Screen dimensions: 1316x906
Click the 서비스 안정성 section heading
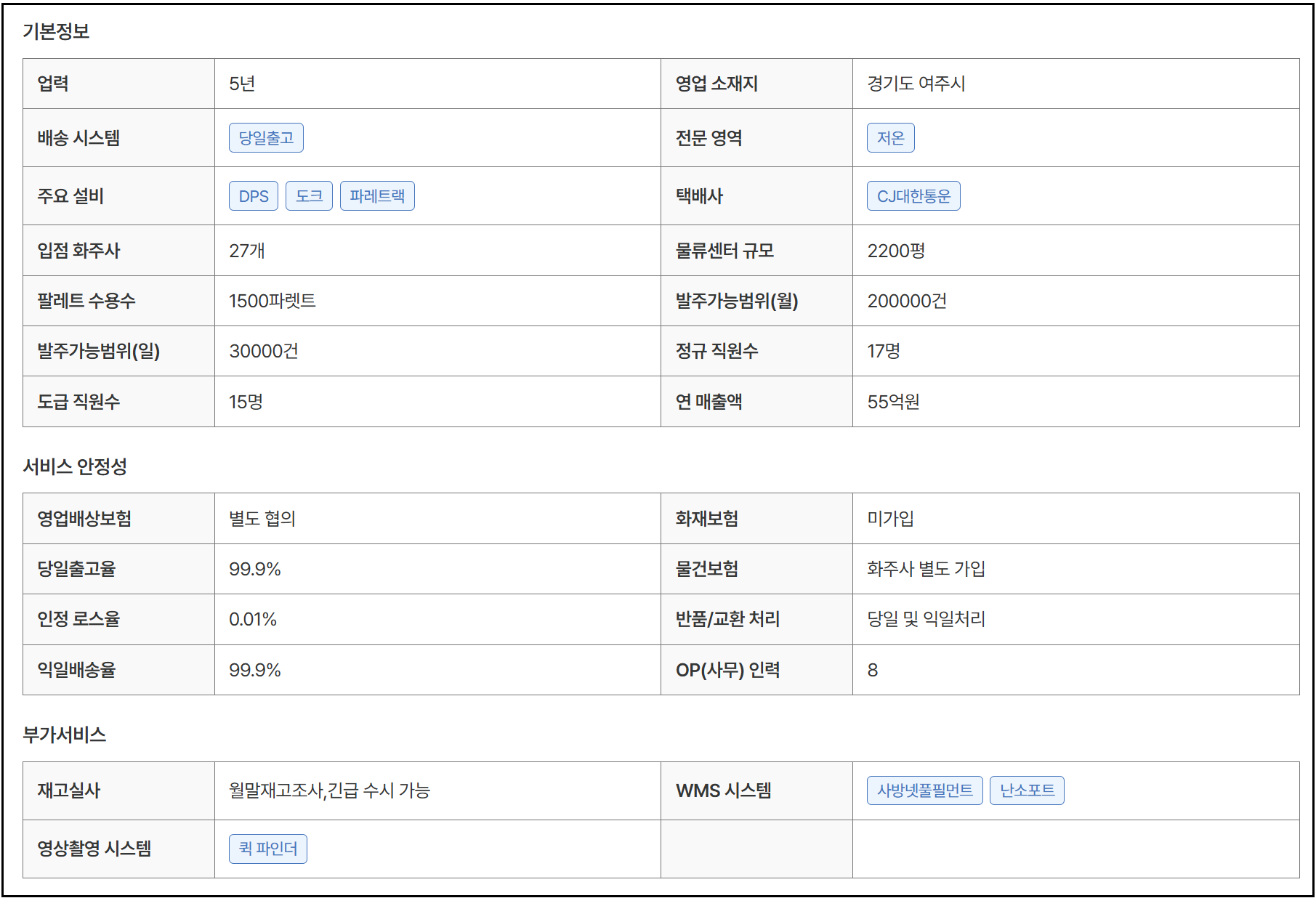[75, 466]
